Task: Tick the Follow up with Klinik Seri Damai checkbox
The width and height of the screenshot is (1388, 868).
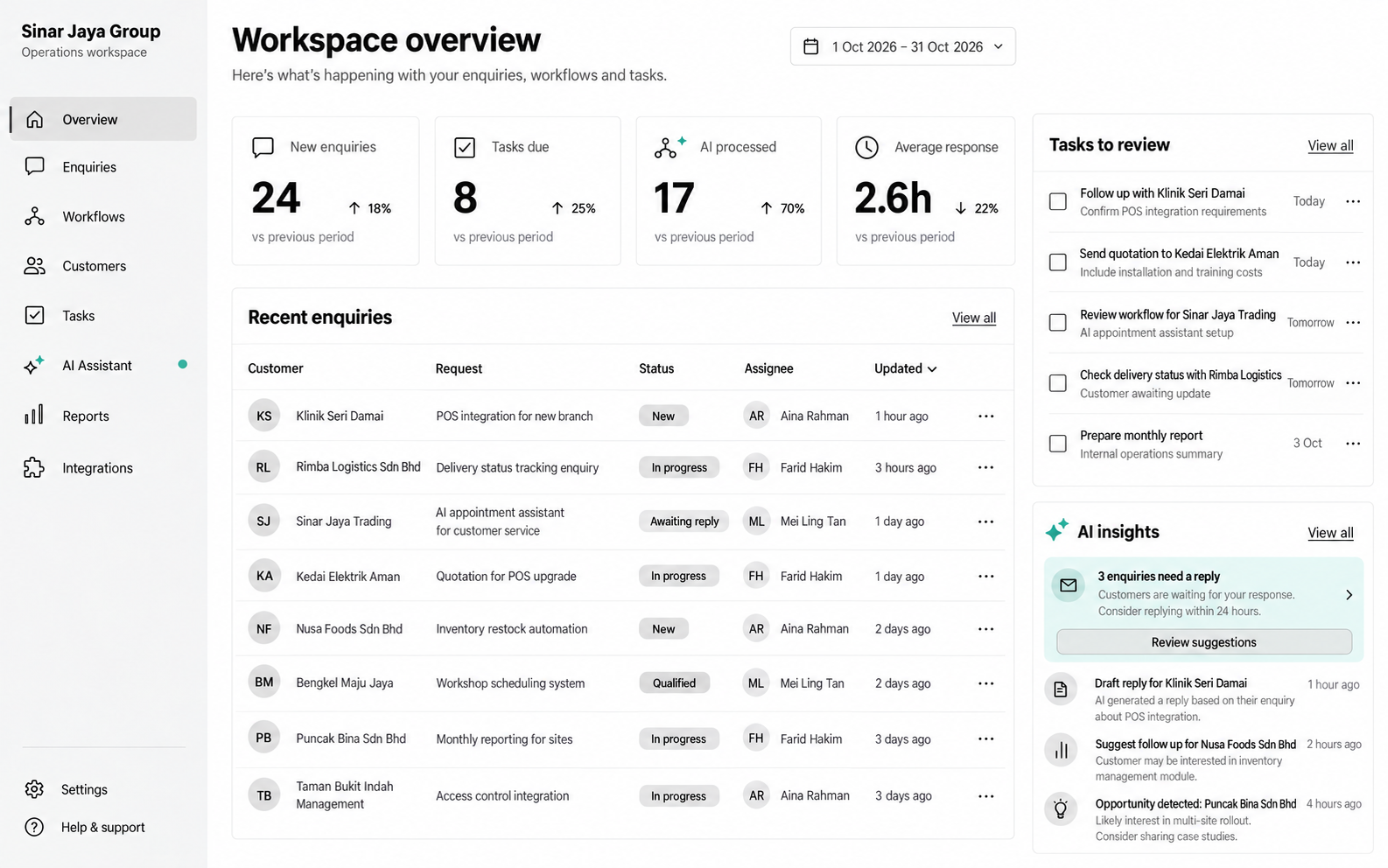Action: (1058, 201)
